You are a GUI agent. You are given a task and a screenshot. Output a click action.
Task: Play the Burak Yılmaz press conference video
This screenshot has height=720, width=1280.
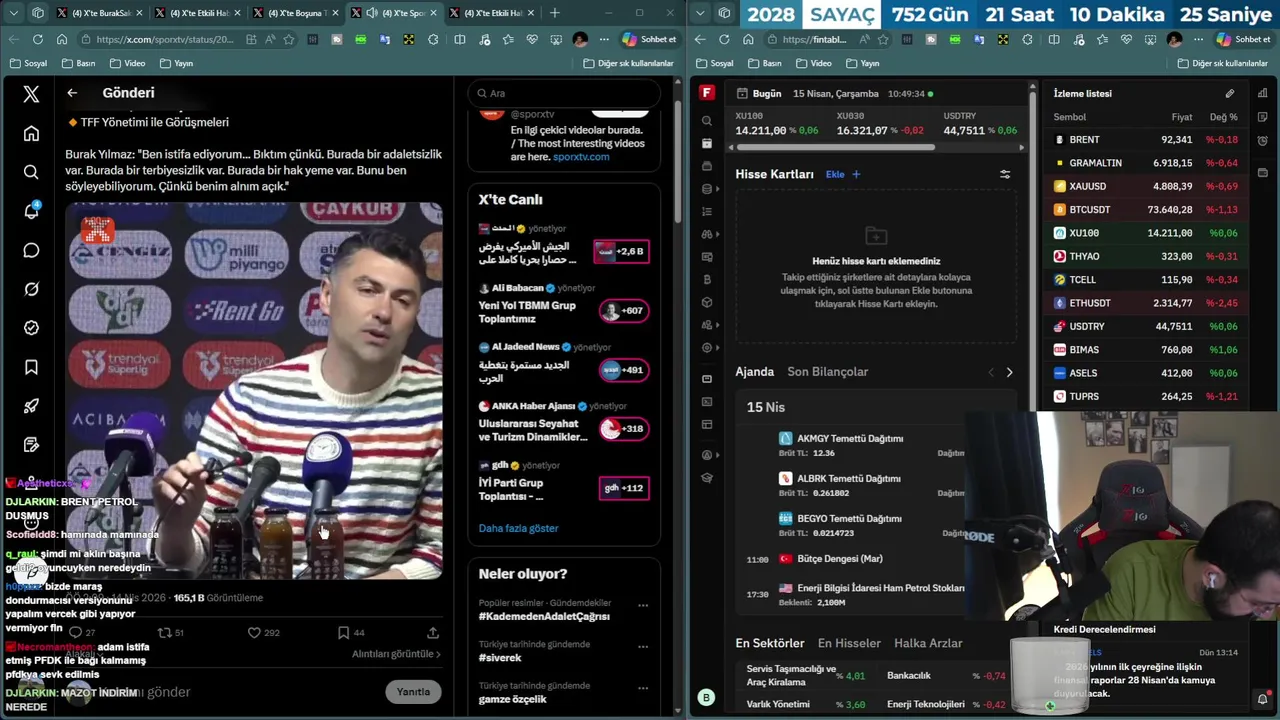pos(254,390)
